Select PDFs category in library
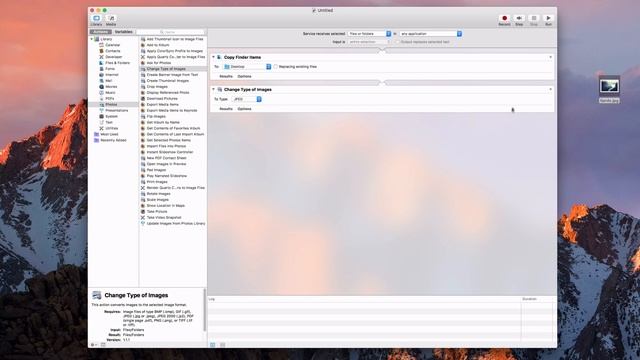This screenshot has width=640, height=360. [x=109, y=98]
